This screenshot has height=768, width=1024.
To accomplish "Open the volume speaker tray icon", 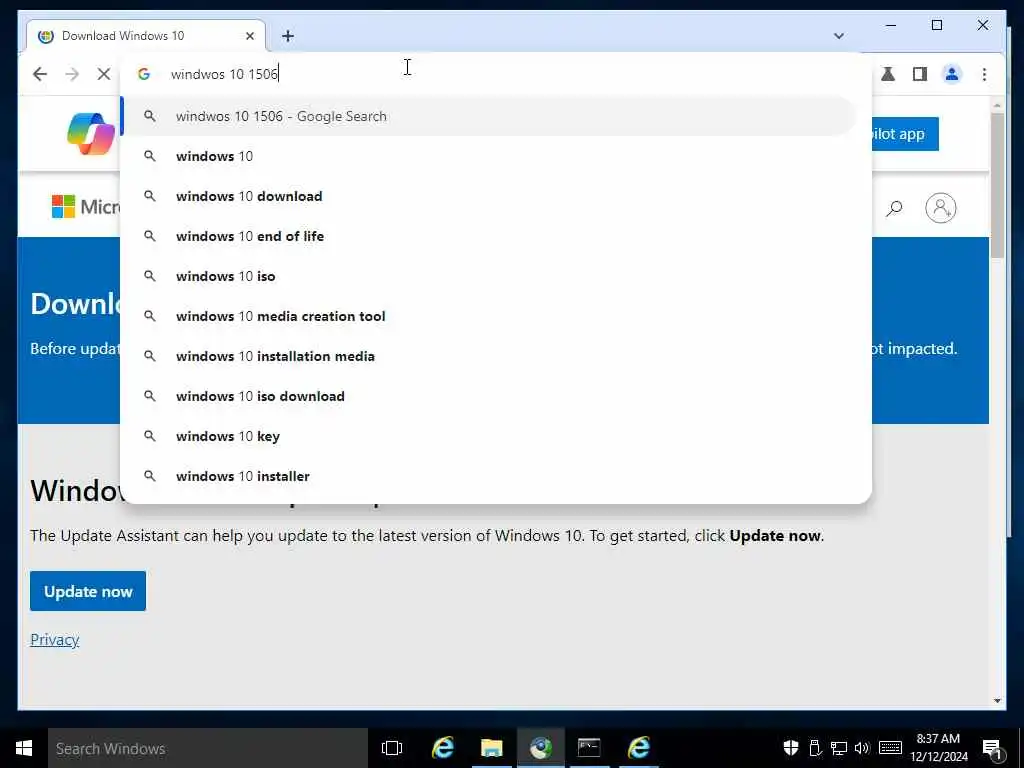I will tap(862, 748).
